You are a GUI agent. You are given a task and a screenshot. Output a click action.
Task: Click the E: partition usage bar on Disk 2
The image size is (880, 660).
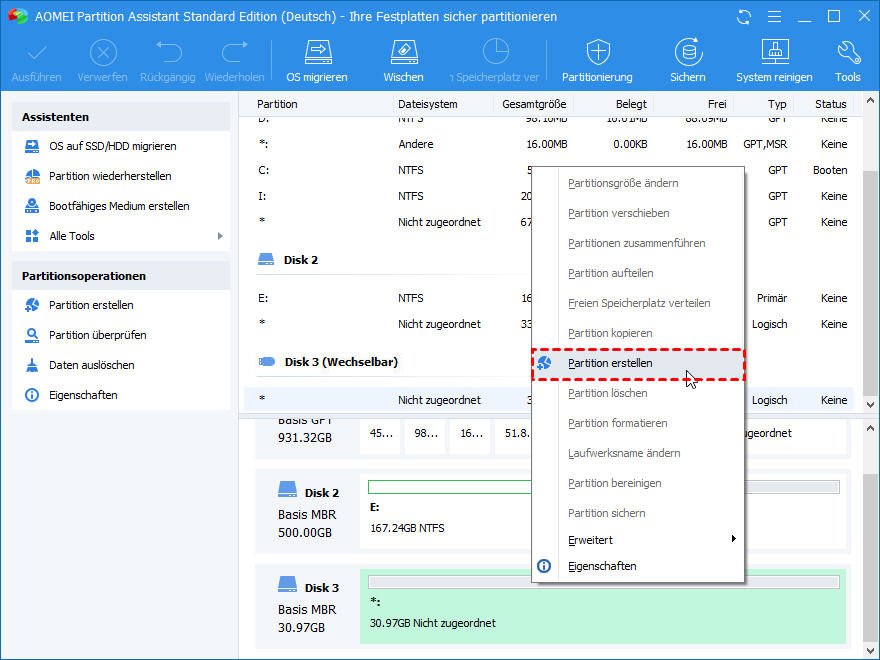(450, 487)
